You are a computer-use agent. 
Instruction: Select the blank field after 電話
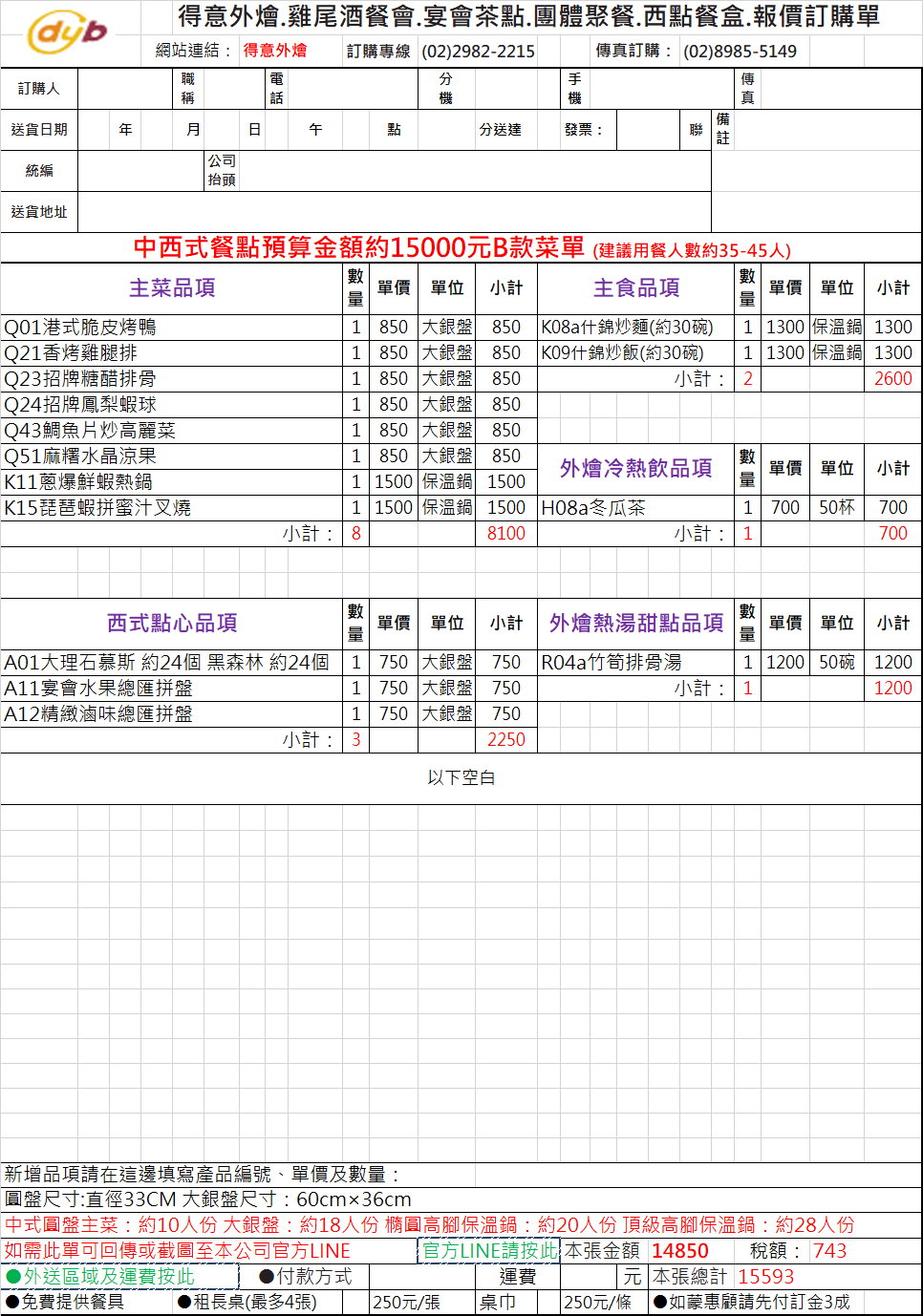354,89
